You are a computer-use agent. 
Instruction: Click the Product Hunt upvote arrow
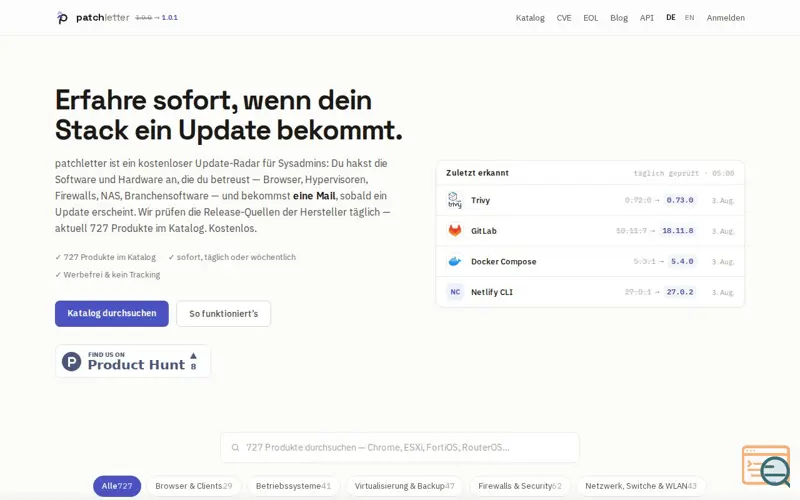click(193, 356)
